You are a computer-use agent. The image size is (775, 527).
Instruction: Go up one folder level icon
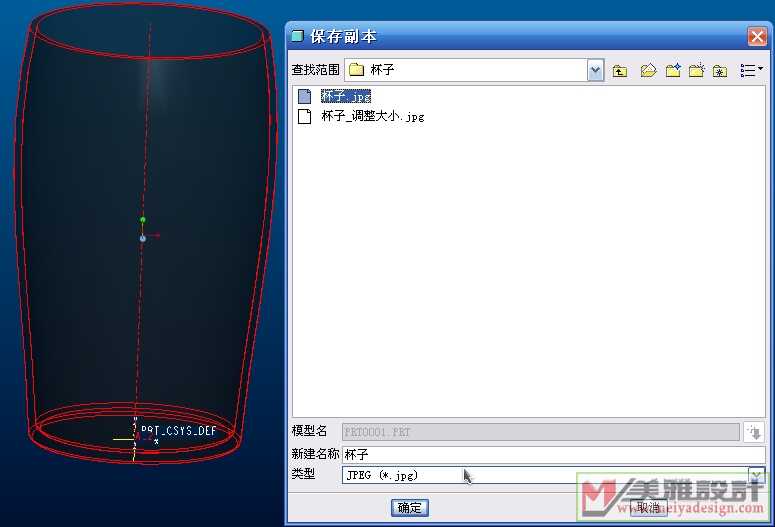click(x=620, y=71)
